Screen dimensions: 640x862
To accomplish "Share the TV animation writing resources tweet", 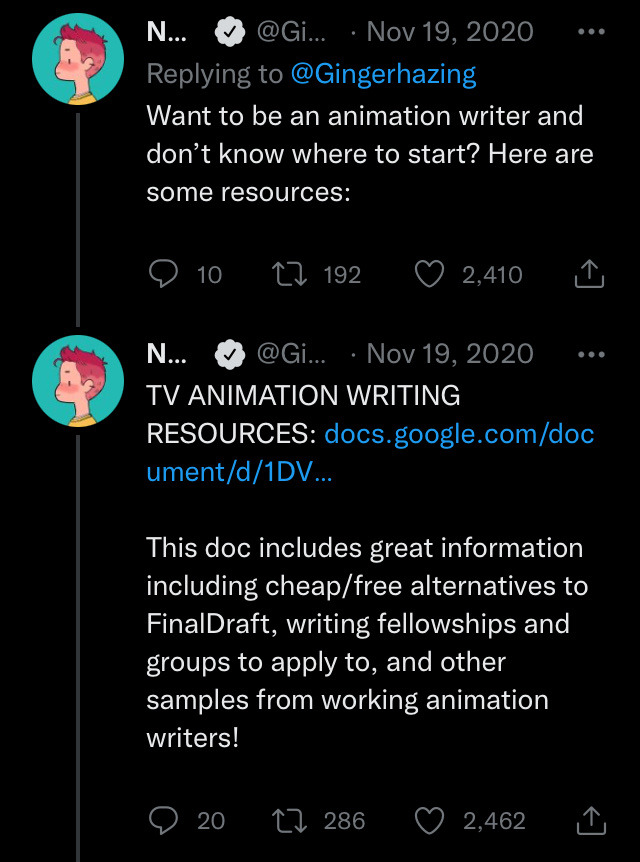I will [590, 821].
